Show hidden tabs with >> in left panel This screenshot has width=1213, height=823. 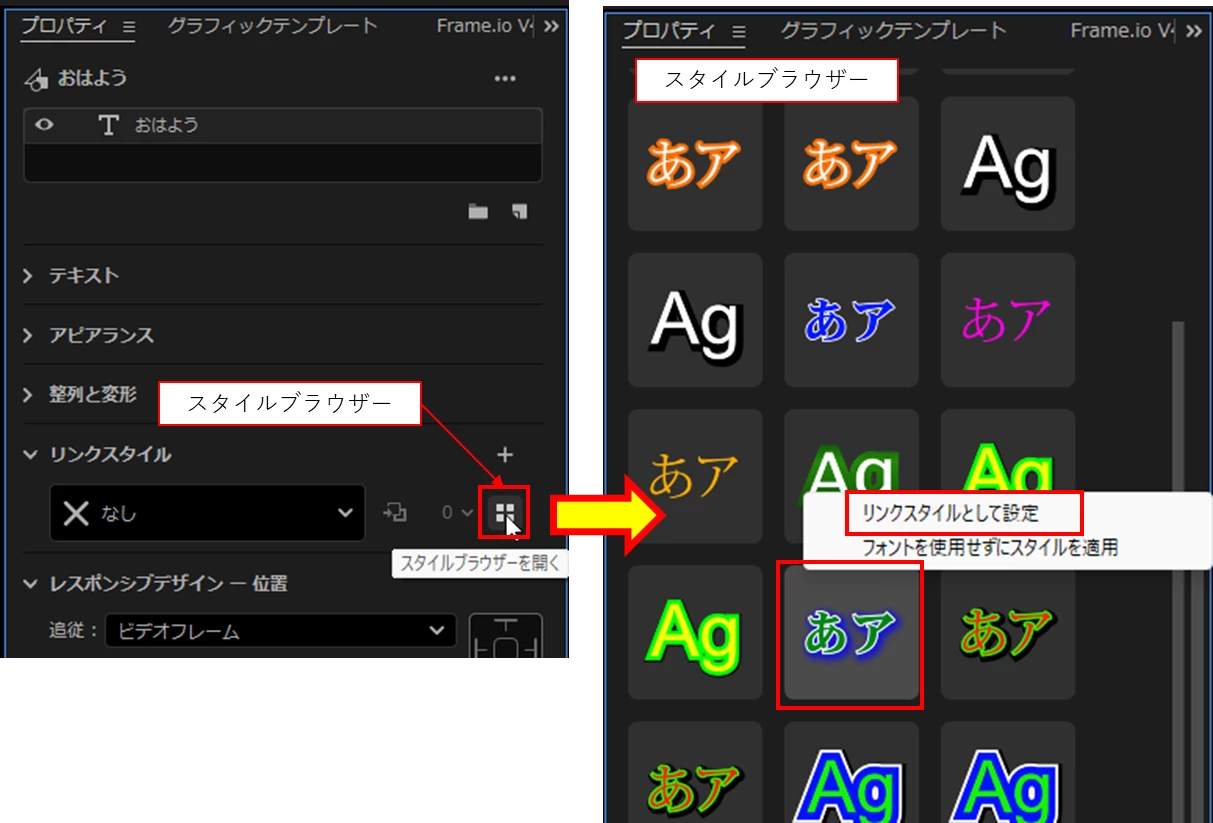551,27
